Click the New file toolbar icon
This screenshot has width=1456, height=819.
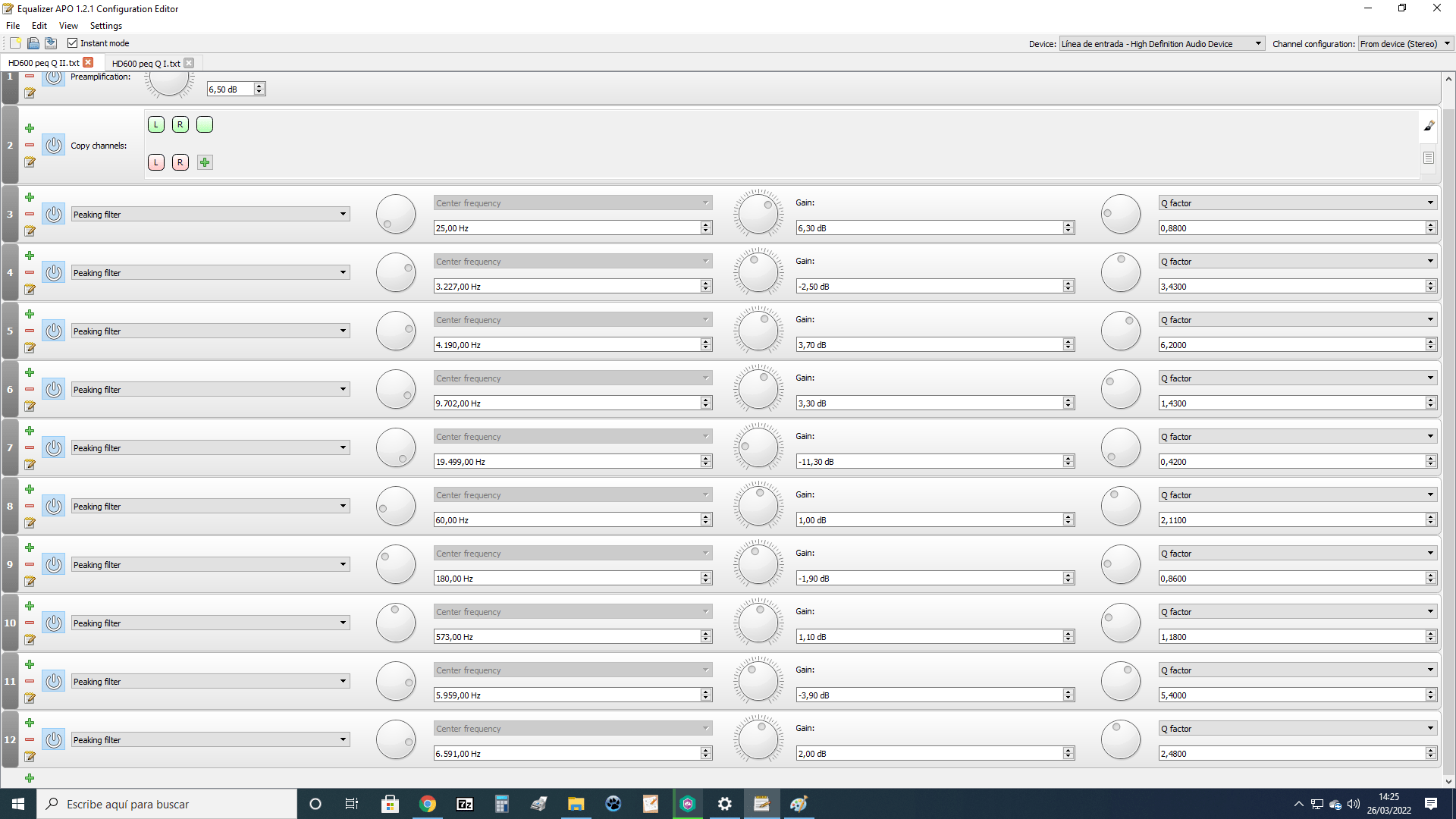(15, 43)
